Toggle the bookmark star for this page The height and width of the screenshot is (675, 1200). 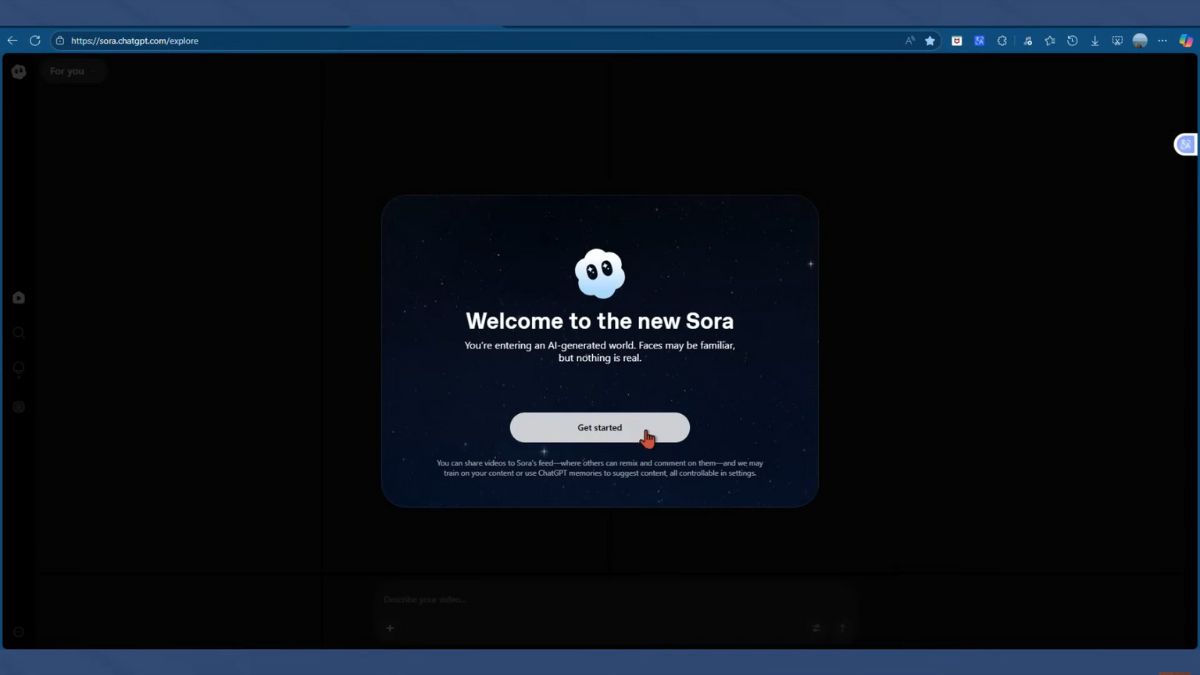(930, 41)
